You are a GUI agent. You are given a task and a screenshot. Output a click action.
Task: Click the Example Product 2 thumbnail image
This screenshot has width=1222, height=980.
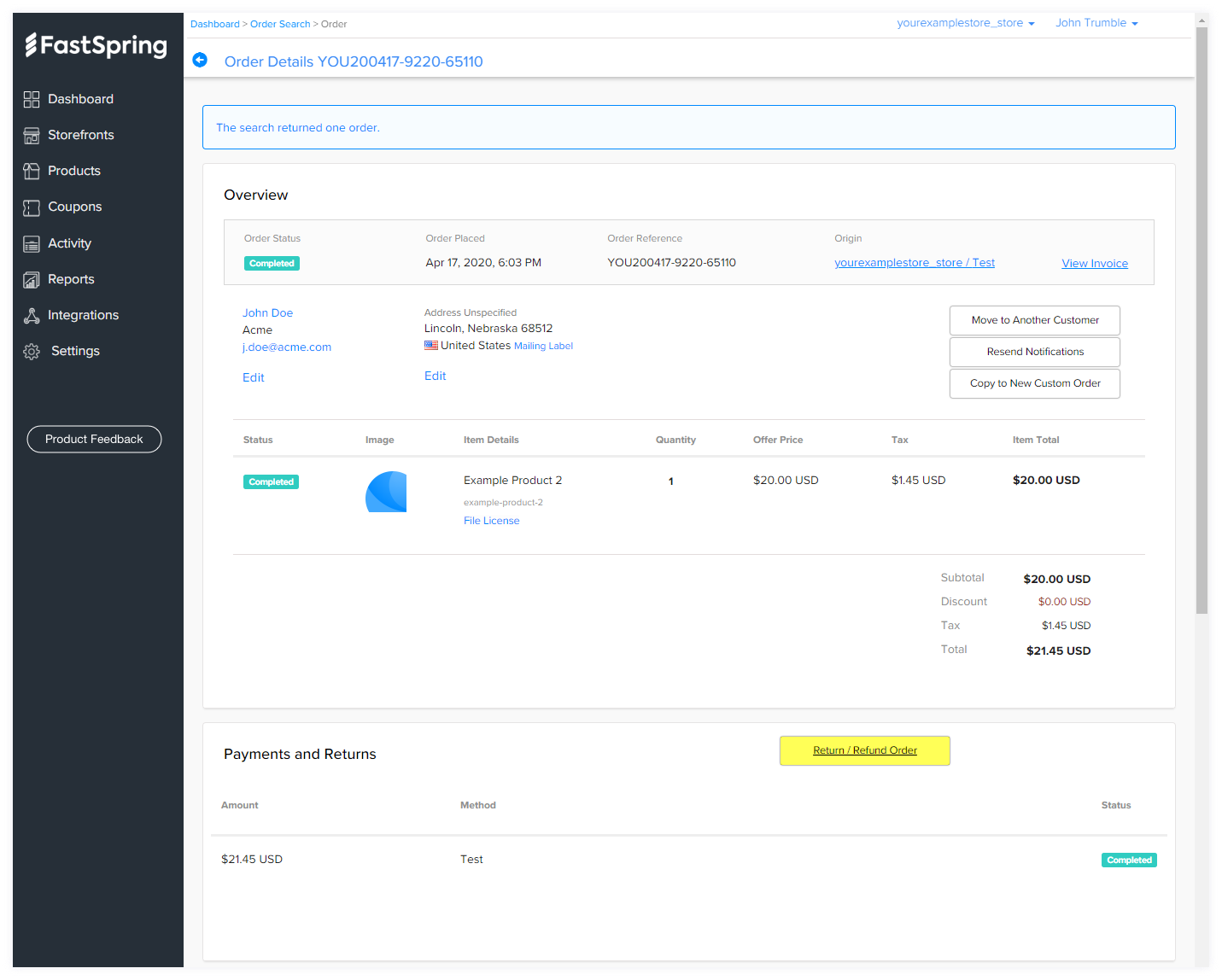pos(386,492)
